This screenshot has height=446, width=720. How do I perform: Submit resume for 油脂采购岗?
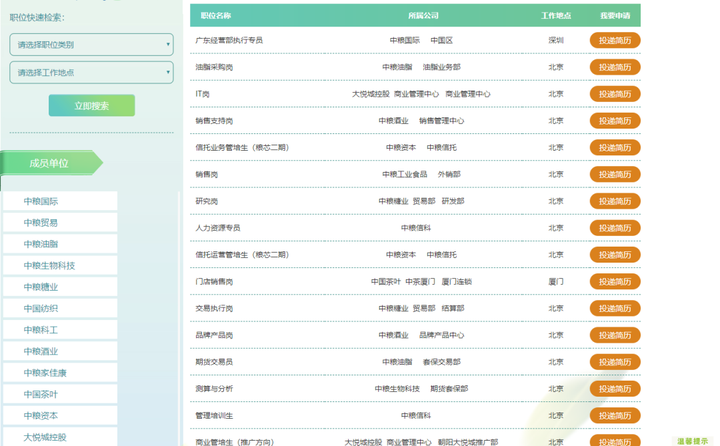(615, 67)
